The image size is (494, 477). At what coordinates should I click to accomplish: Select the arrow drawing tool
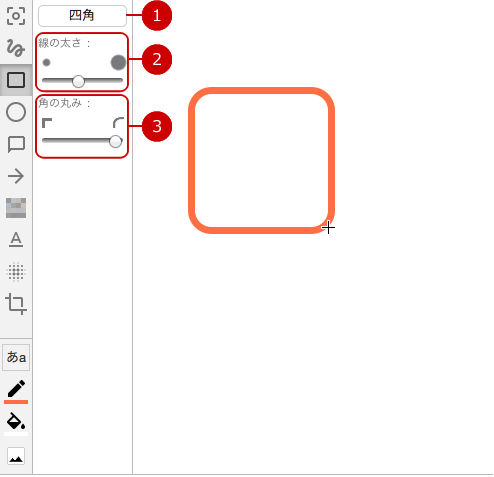16,176
